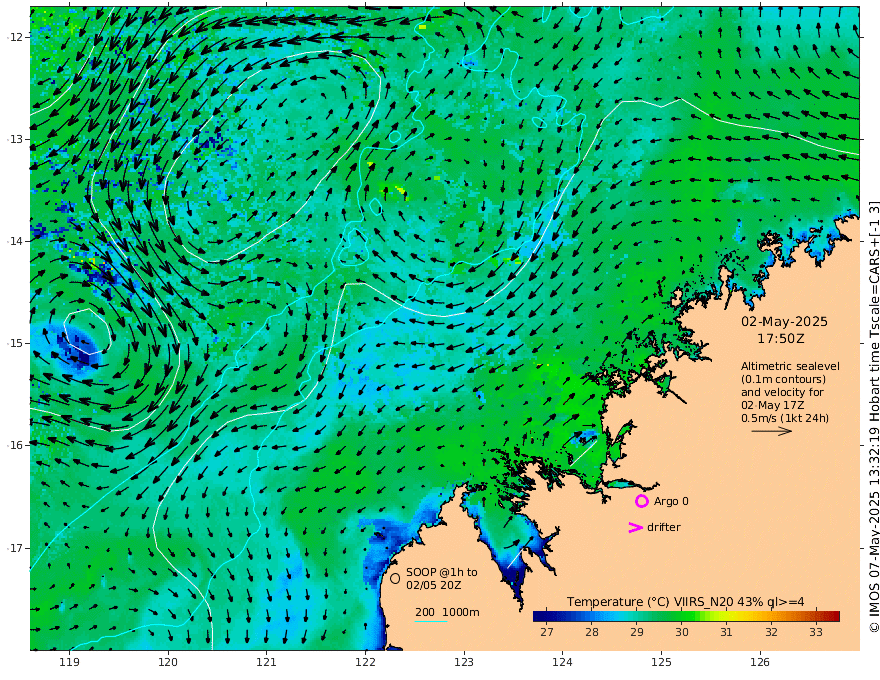Image resolution: width=880 pixels, height=680 pixels.
Task: Click the 0.5m/s velocity scale arrow
Action: [772, 431]
